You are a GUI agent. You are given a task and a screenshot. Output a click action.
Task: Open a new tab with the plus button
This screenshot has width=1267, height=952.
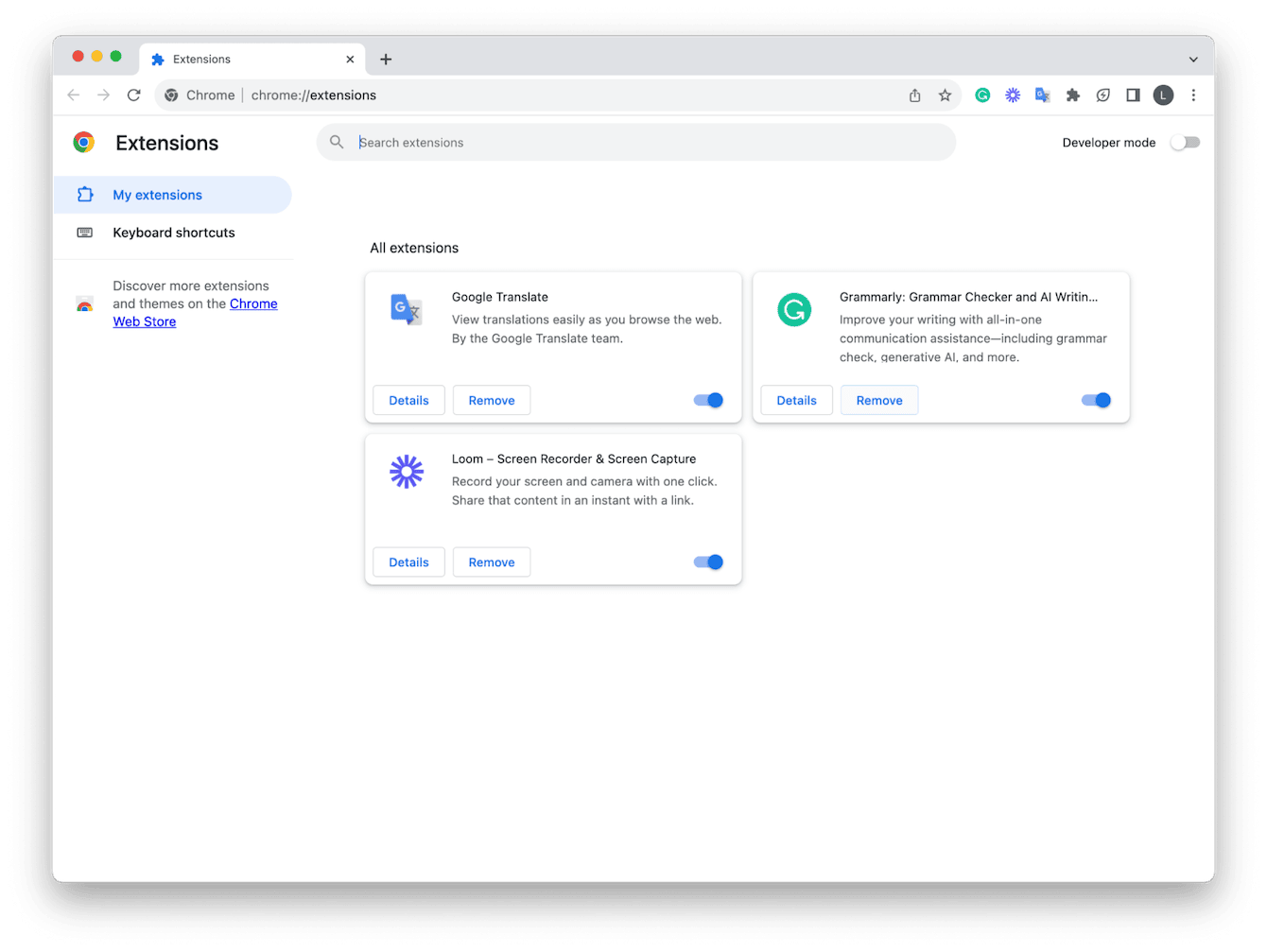tap(386, 60)
